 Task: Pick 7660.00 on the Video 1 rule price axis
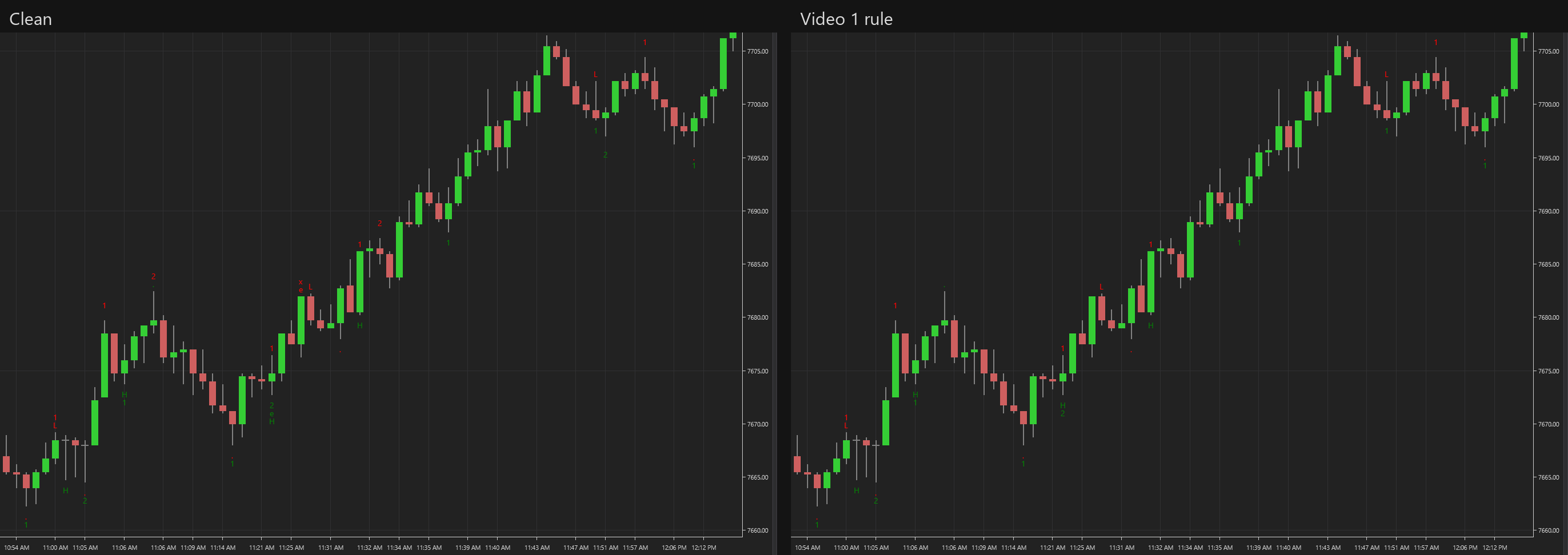[1548, 531]
